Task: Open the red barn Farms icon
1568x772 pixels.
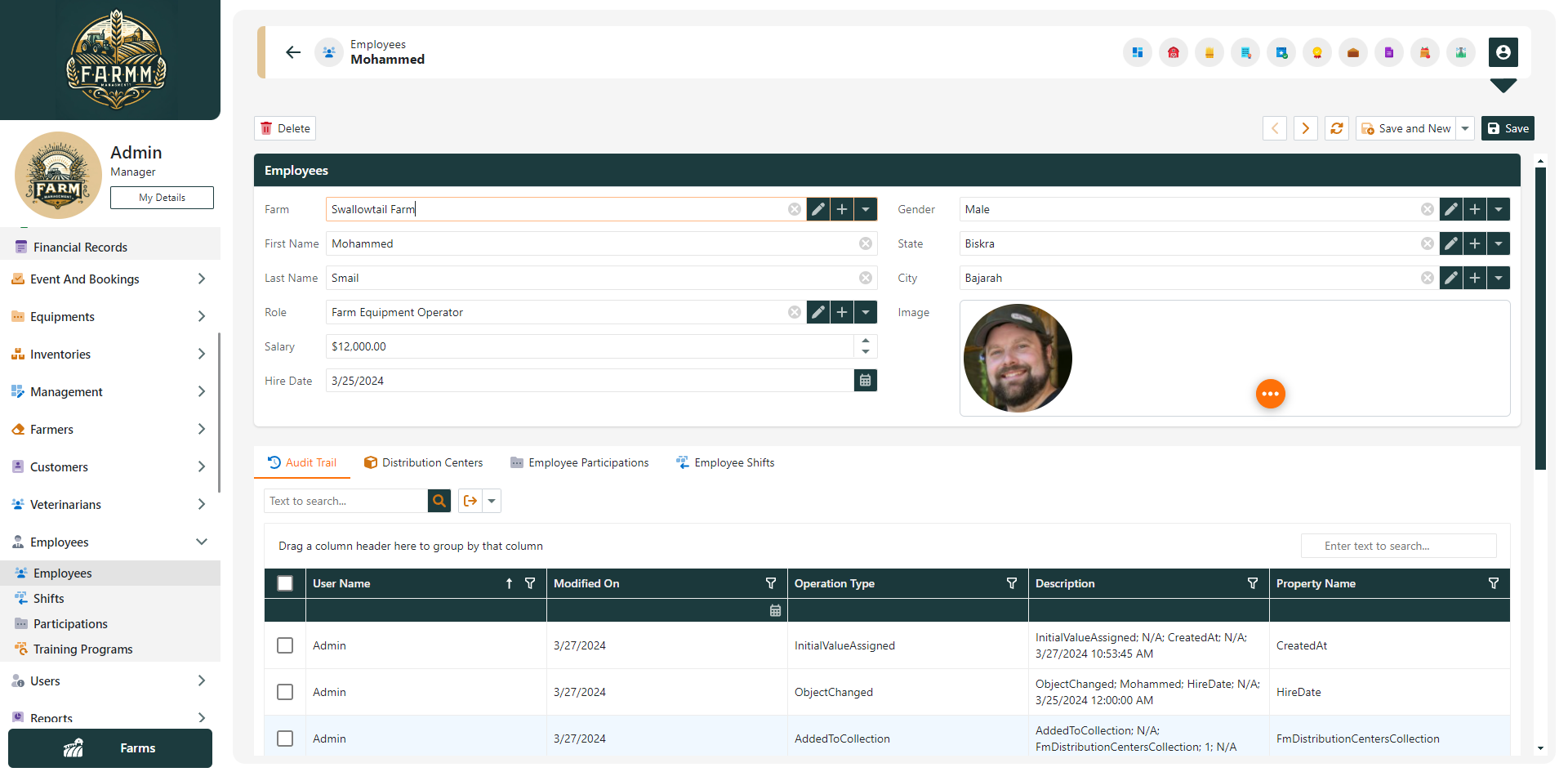Action: pos(1174,52)
